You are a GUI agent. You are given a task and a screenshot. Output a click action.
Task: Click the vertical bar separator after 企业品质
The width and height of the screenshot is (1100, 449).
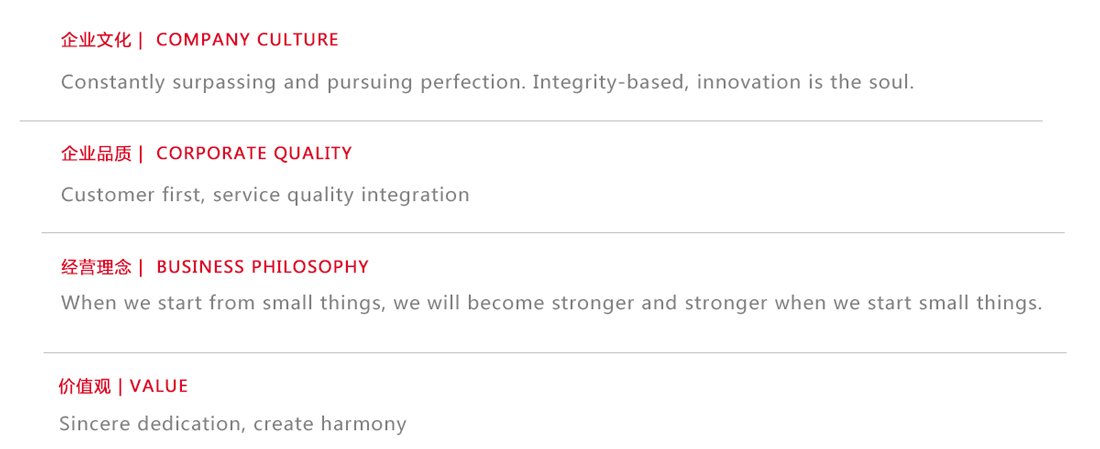coord(141,154)
